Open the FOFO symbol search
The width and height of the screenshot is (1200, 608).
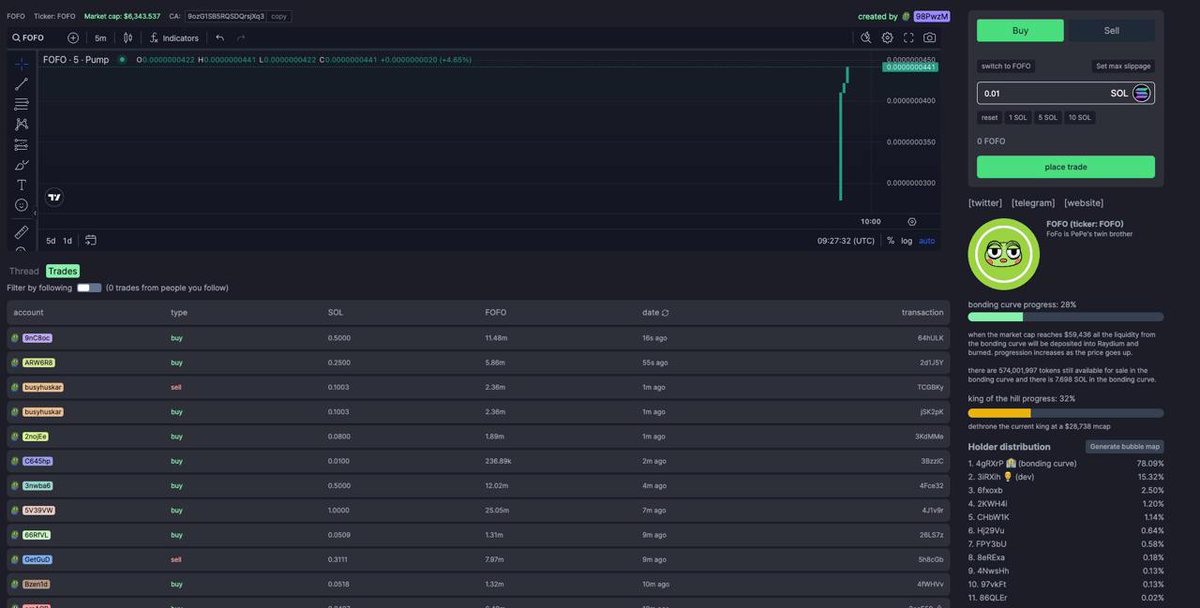(x=29, y=38)
